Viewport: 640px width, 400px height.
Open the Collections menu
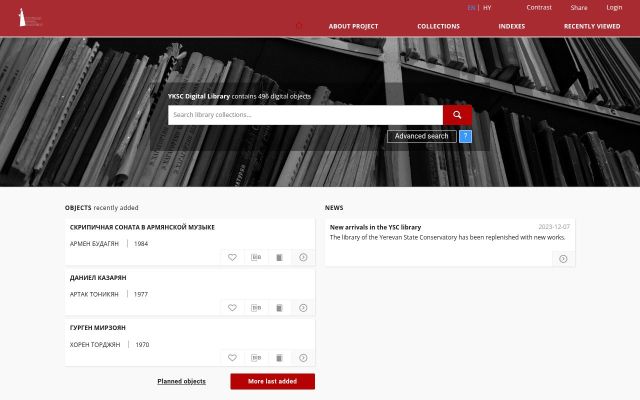pyautogui.click(x=438, y=26)
